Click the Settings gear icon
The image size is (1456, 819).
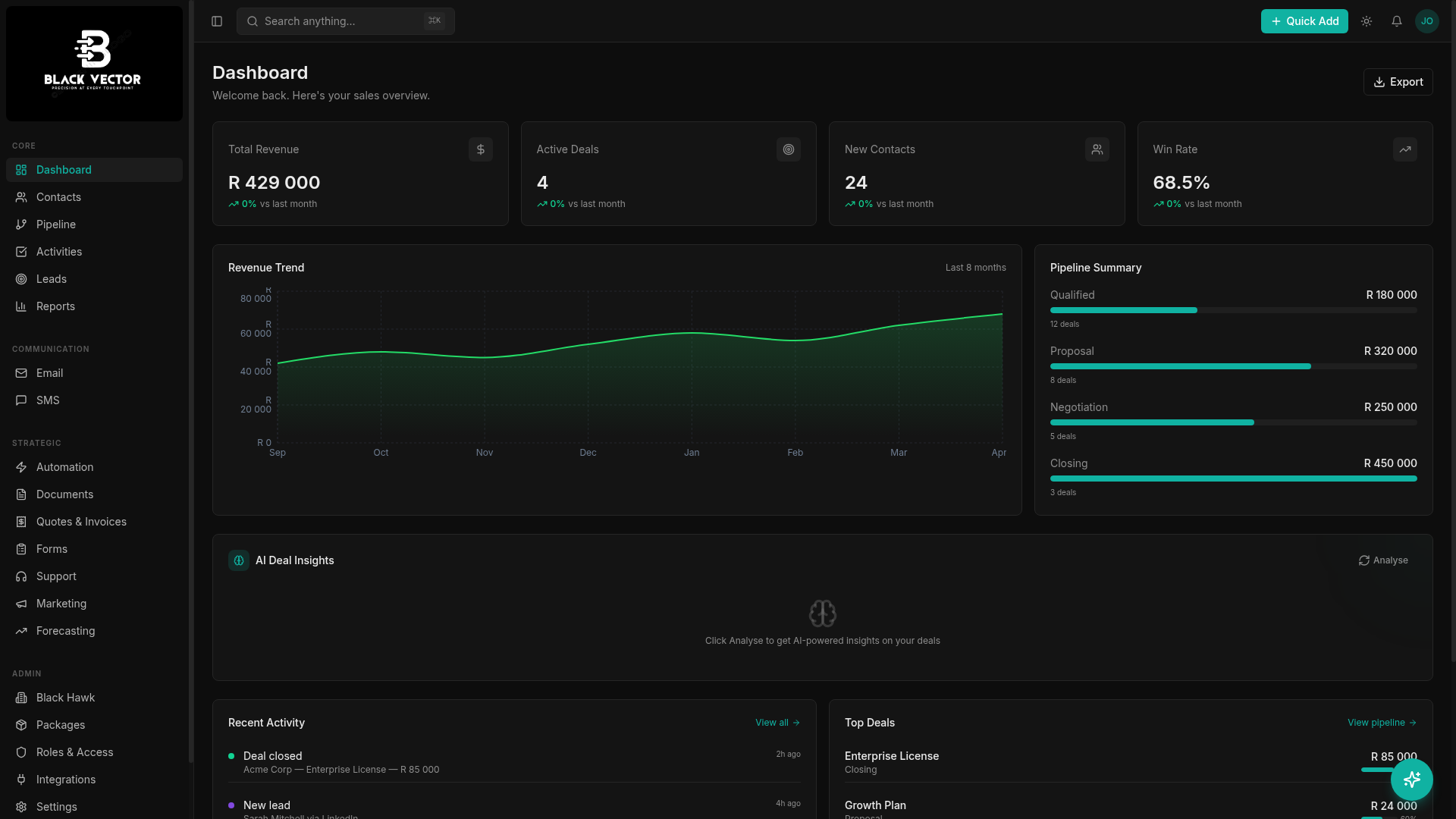click(21, 807)
